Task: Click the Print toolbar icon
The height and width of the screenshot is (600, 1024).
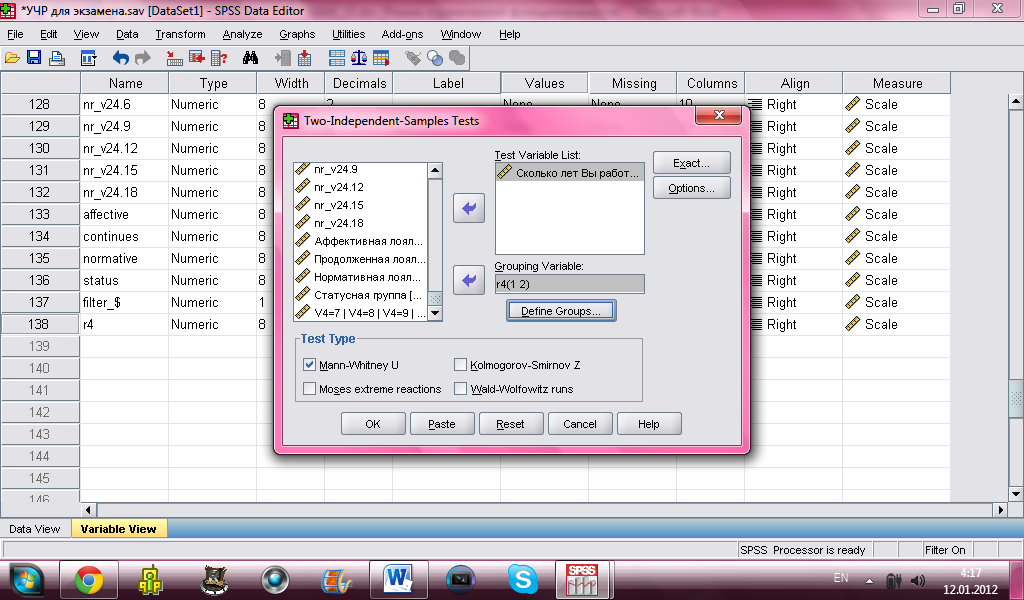Action: click(x=57, y=58)
